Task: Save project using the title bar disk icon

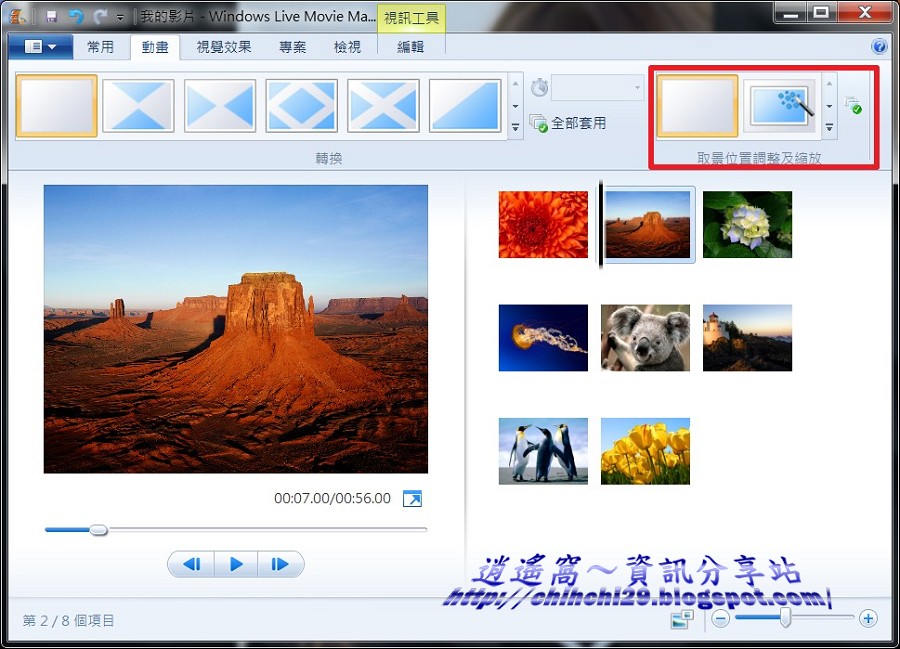Action: click(x=52, y=17)
